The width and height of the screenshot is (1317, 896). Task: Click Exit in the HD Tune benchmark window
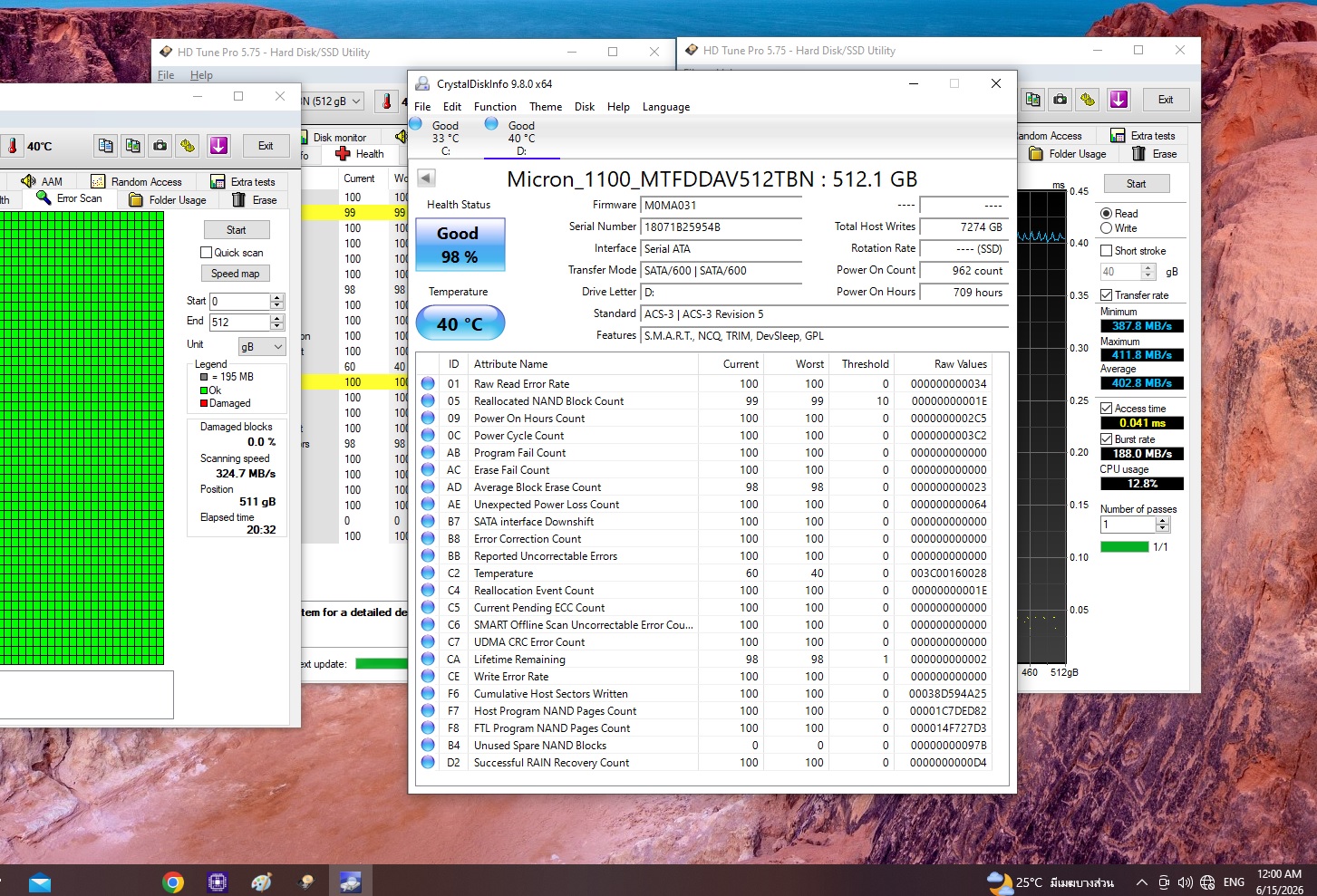click(1166, 100)
